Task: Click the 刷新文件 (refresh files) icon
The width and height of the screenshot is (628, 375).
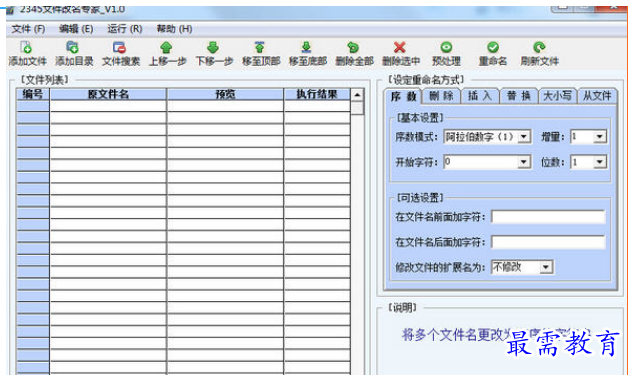Action: pos(539,47)
